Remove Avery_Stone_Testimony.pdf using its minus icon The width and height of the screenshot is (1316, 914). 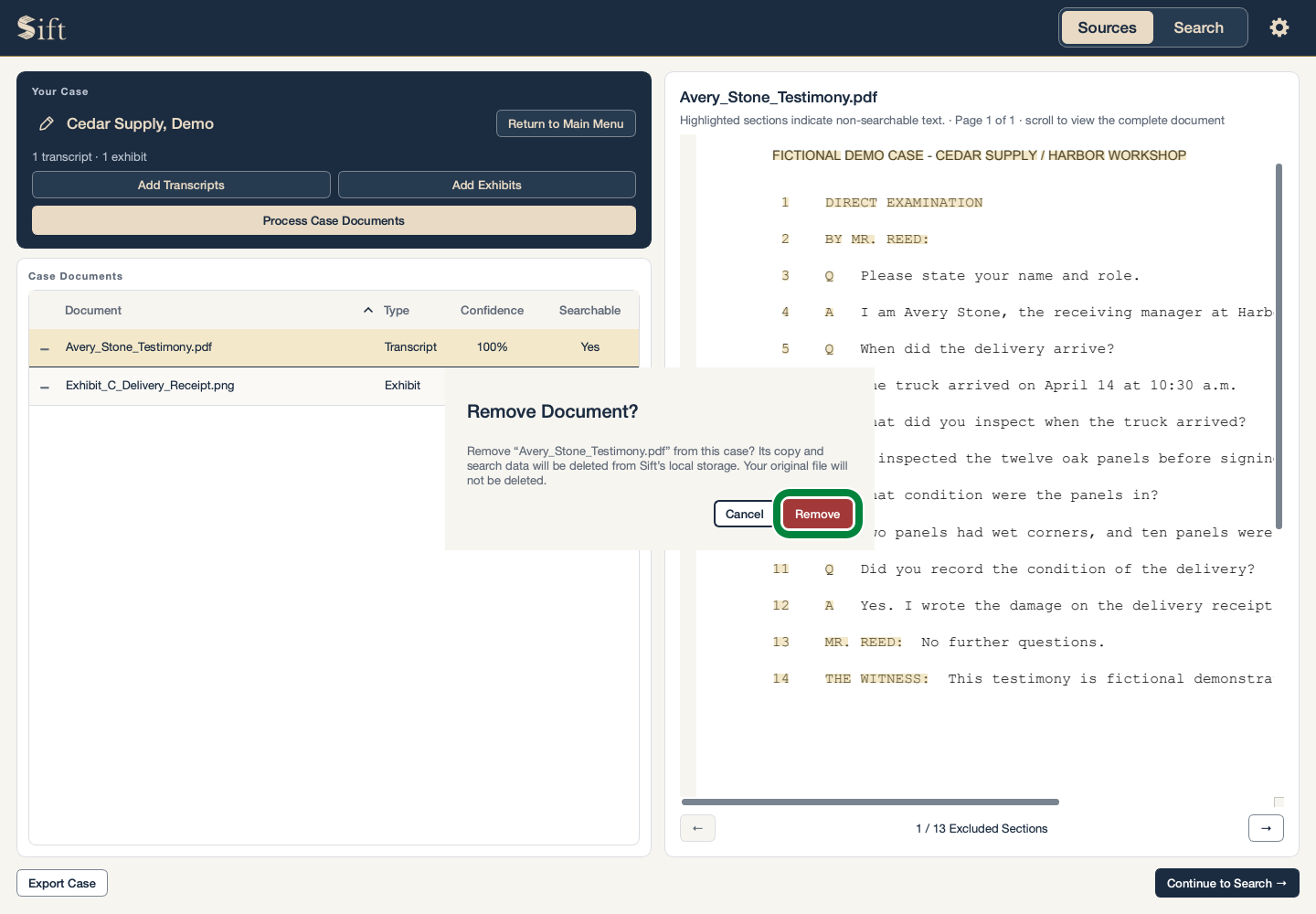45,348
